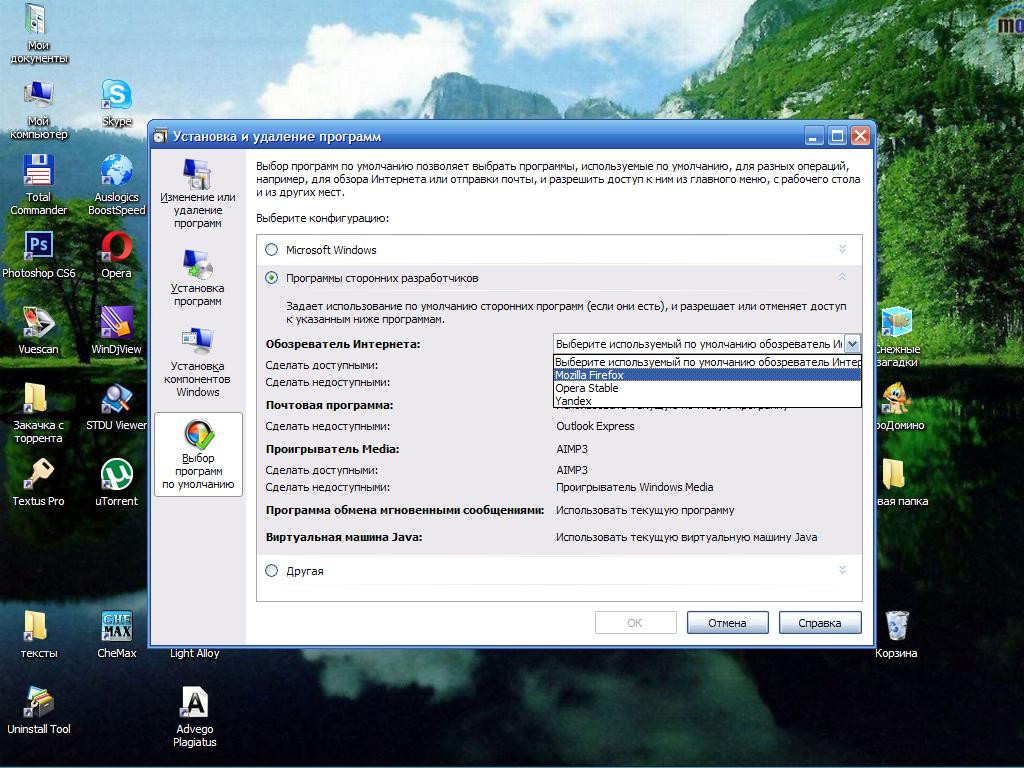This screenshot has width=1024, height=768.
Task: Expand the Другая configuration chevron
Action: 842,570
